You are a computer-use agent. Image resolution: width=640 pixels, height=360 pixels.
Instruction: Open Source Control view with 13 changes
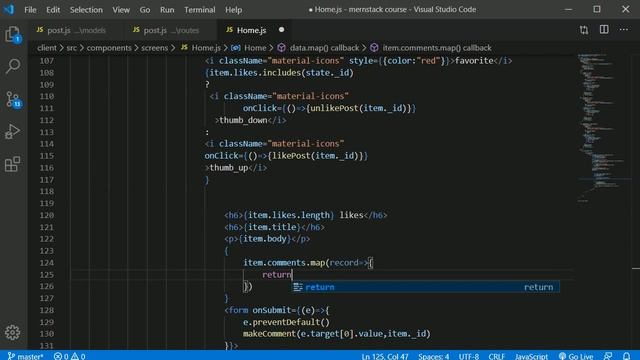(x=13, y=99)
